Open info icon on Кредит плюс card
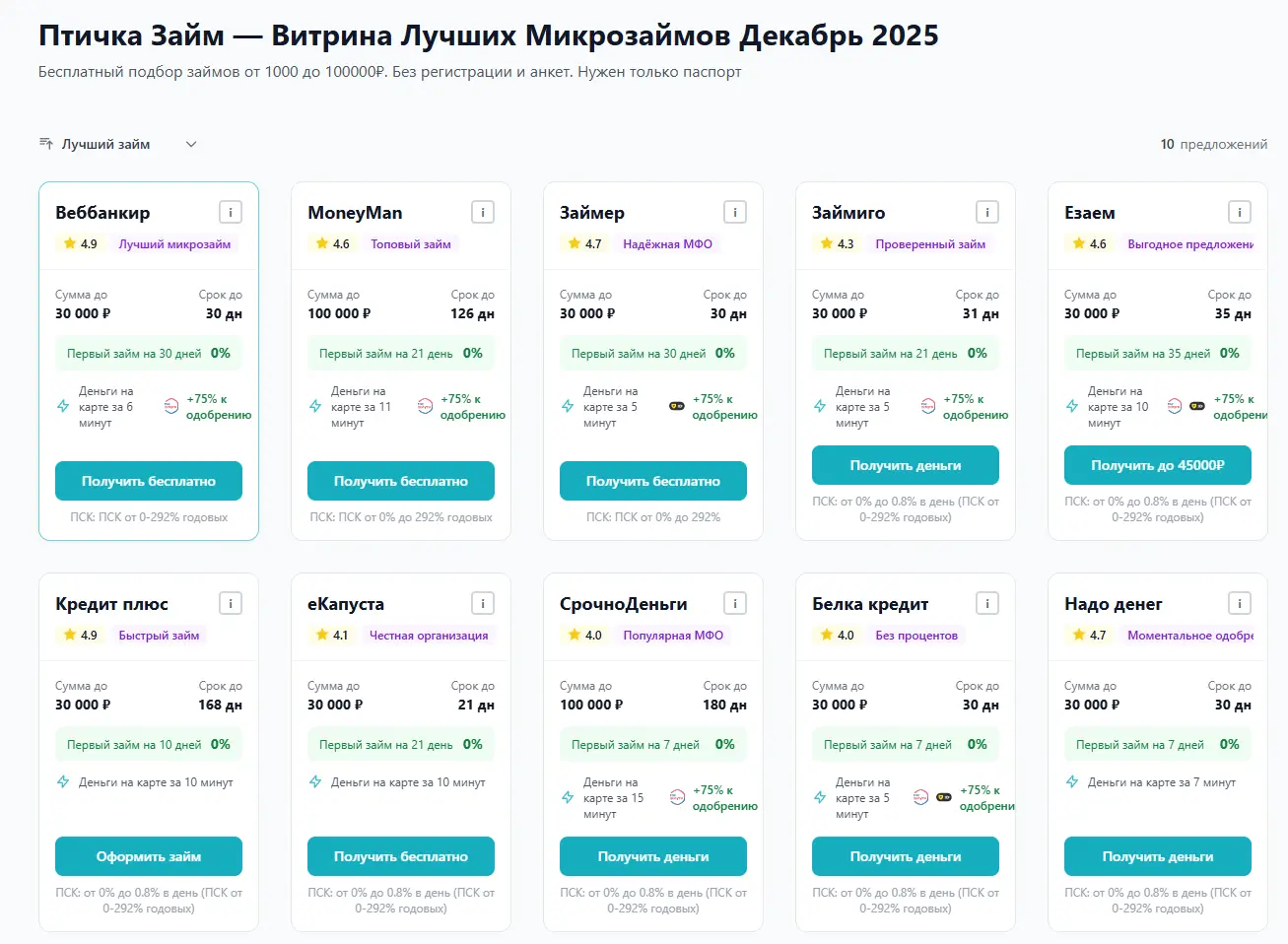This screenshot has height=944, width=1288. (x=231, y=603)
